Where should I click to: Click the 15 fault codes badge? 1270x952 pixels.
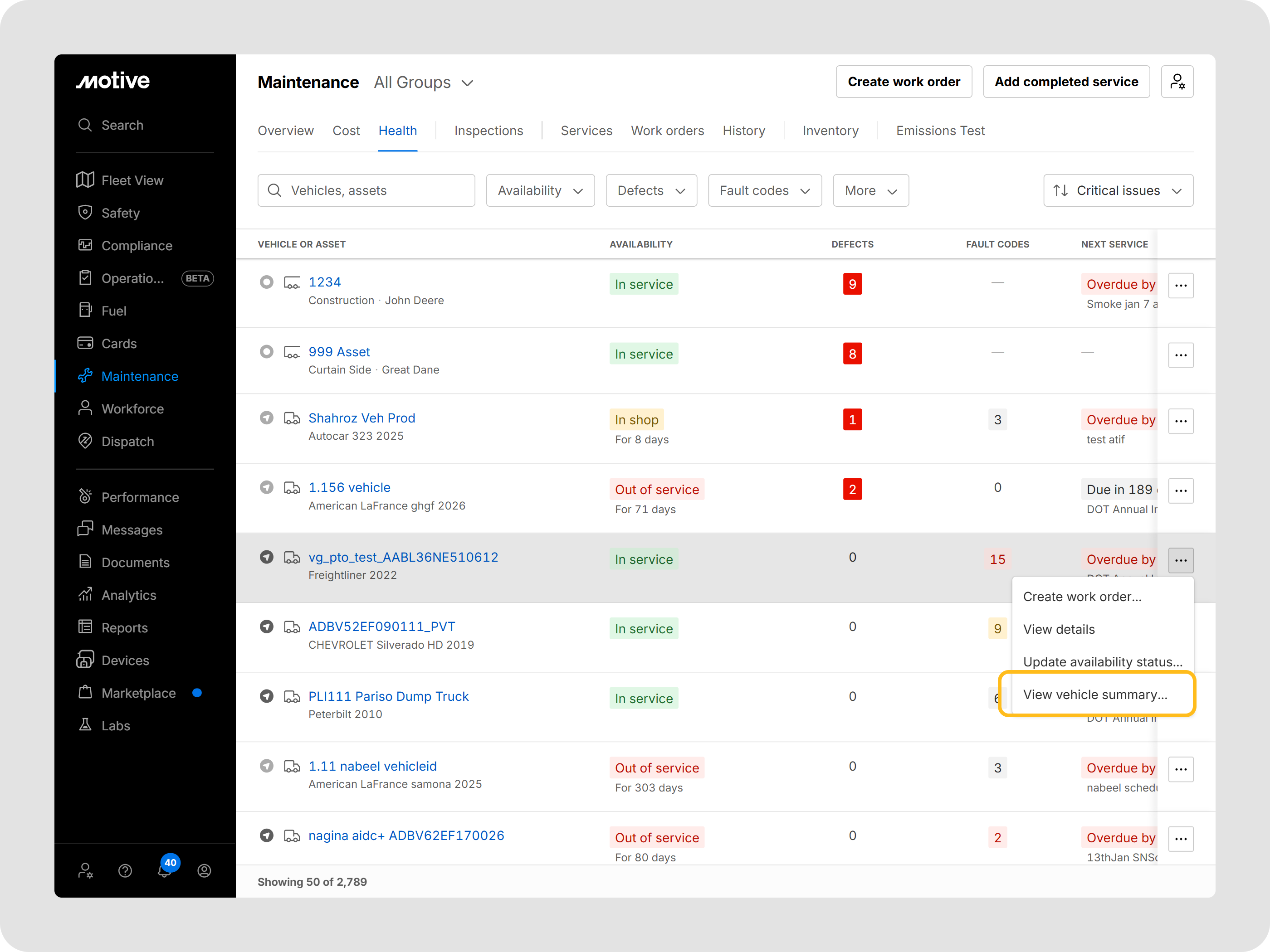pyautogui.click(x=997, y=559)
